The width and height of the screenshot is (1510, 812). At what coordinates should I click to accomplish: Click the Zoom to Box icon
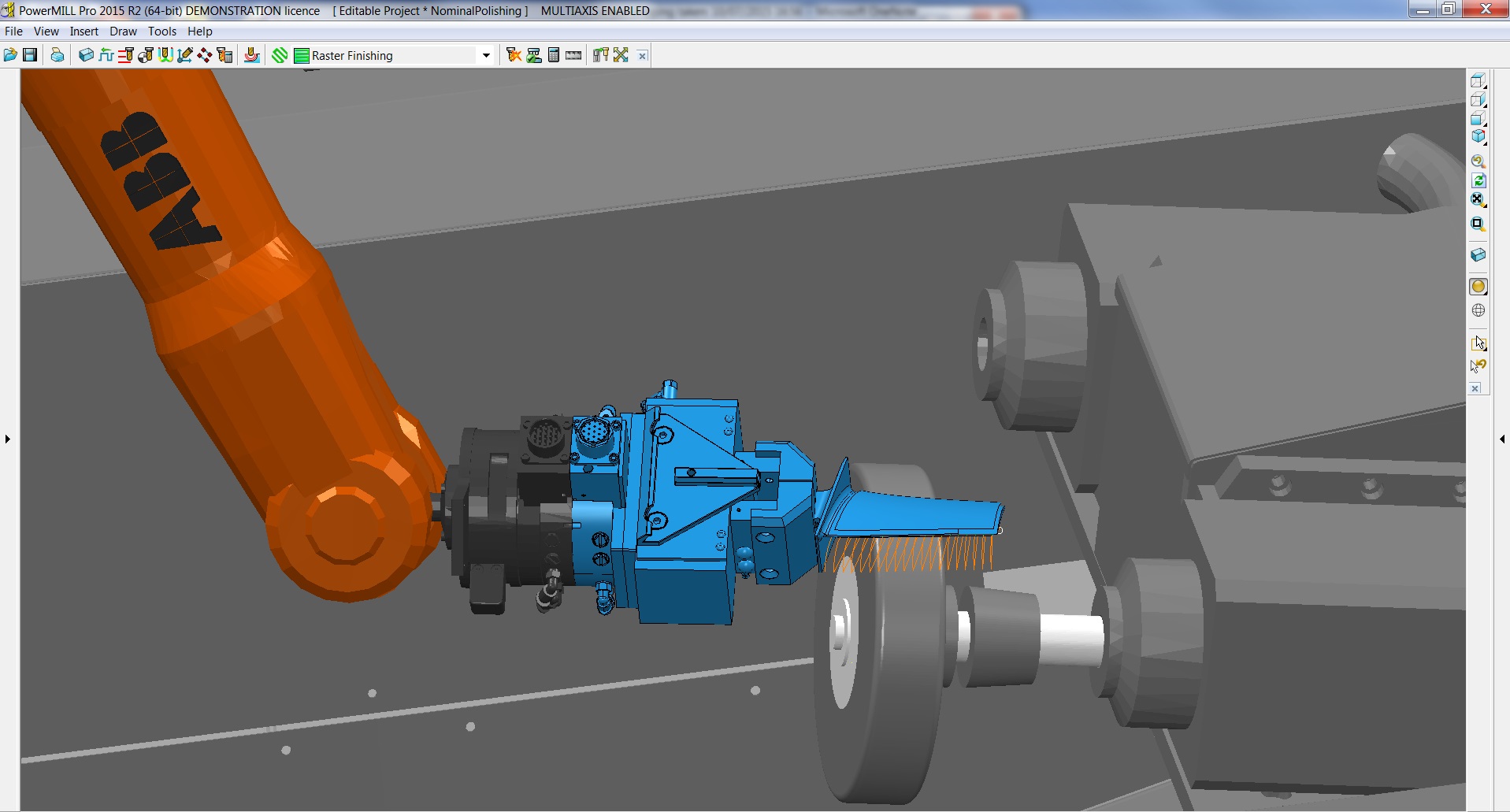coord(1478,224)
